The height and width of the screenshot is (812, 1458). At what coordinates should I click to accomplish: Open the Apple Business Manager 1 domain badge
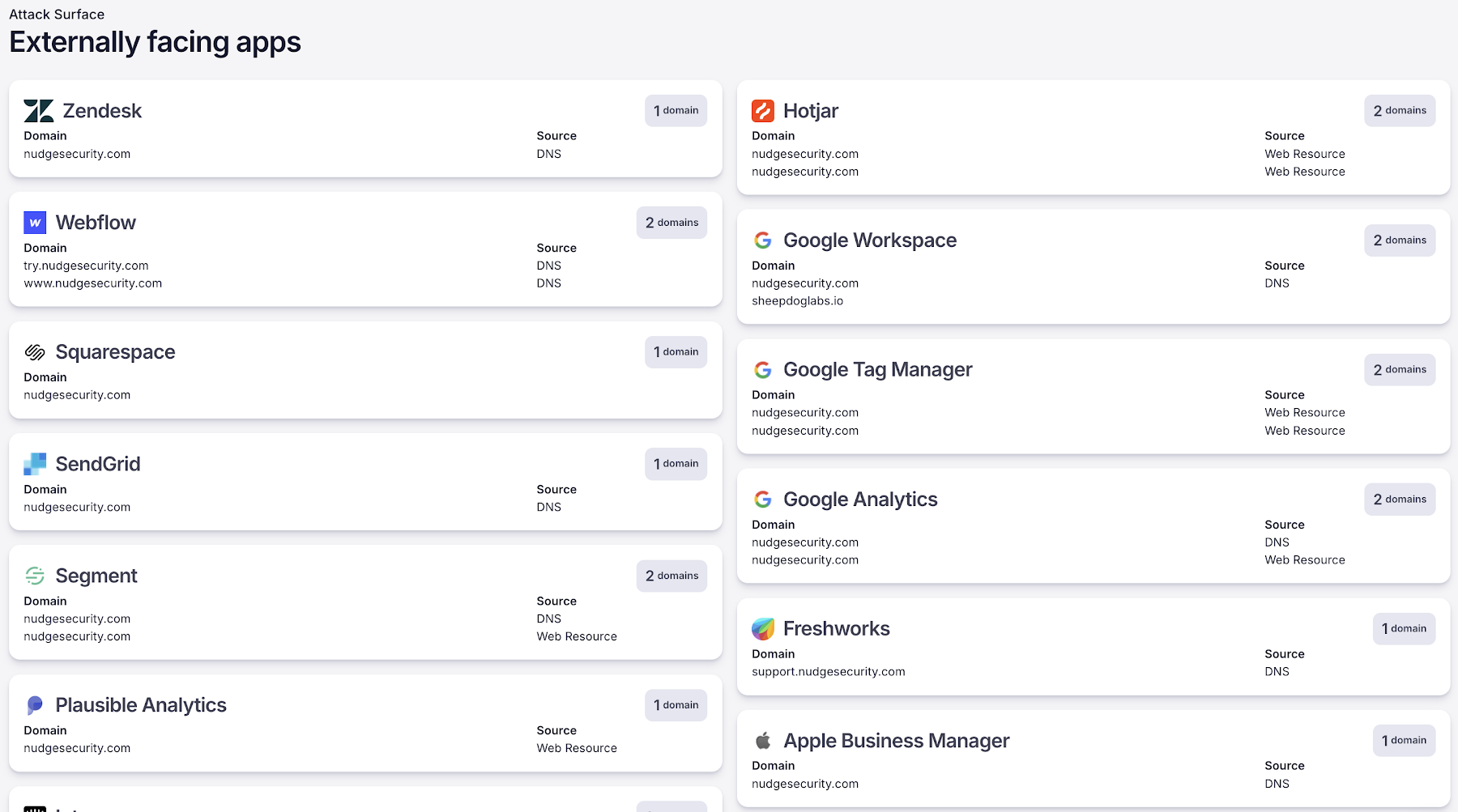click(x=1404, y=741)
